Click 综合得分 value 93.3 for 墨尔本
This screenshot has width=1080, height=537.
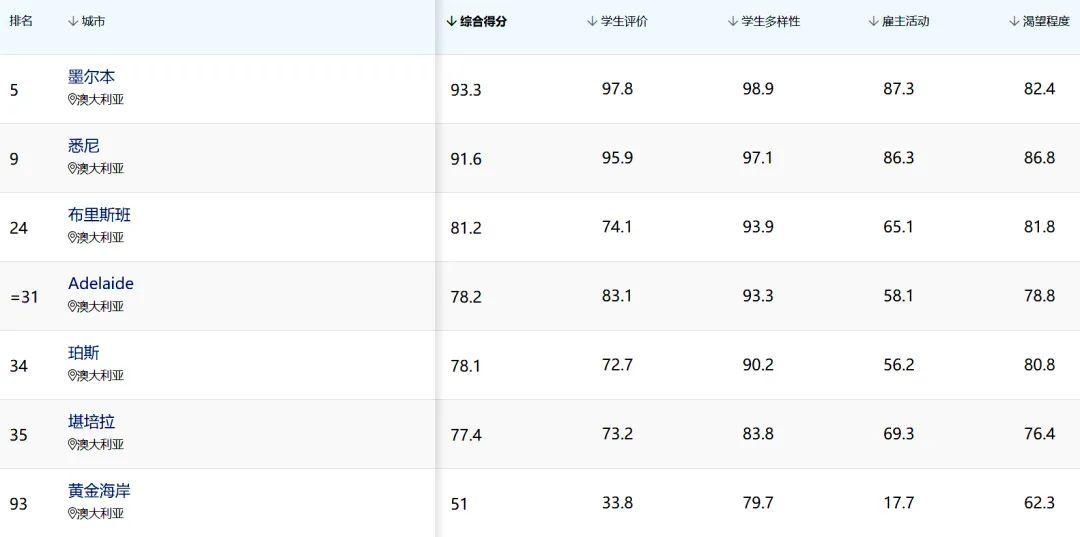click(x=466, y=90)
